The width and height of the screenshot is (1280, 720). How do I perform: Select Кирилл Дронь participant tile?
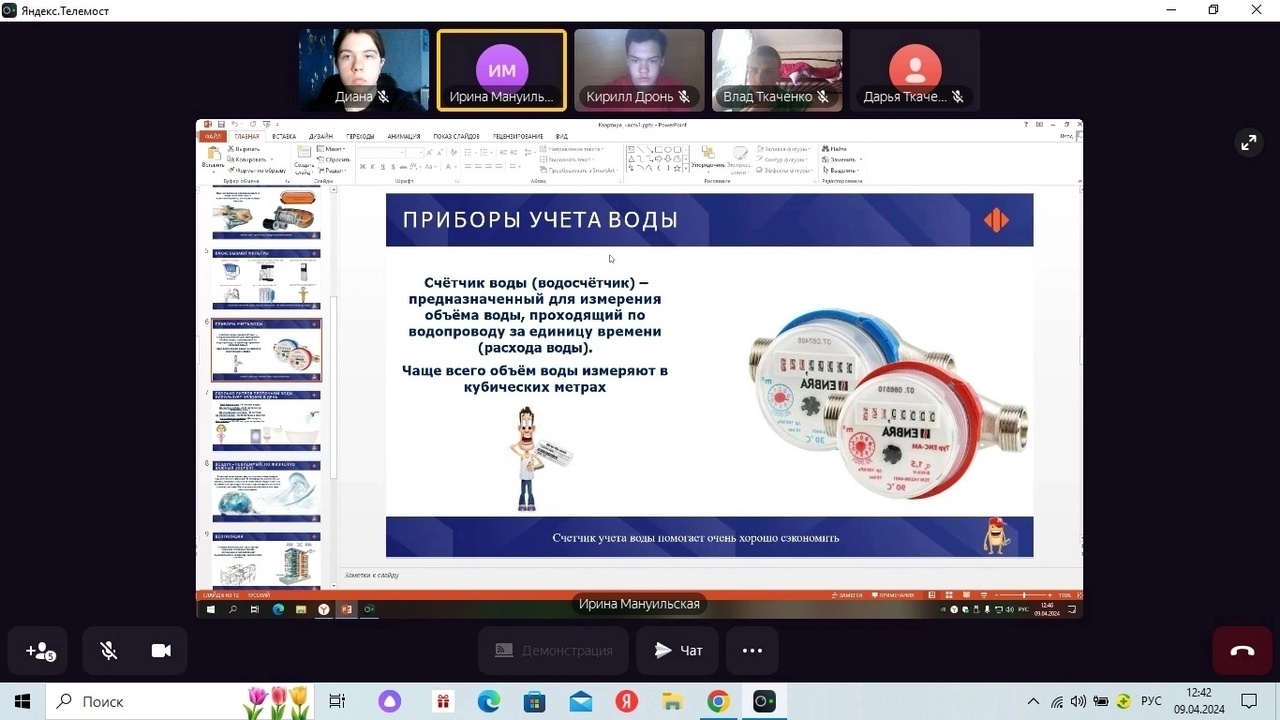pos(639,70)
